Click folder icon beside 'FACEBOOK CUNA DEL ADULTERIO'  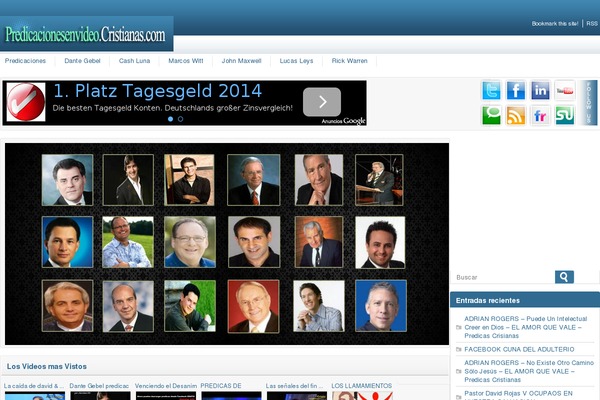pyautogui.click(x=458, y=349)
